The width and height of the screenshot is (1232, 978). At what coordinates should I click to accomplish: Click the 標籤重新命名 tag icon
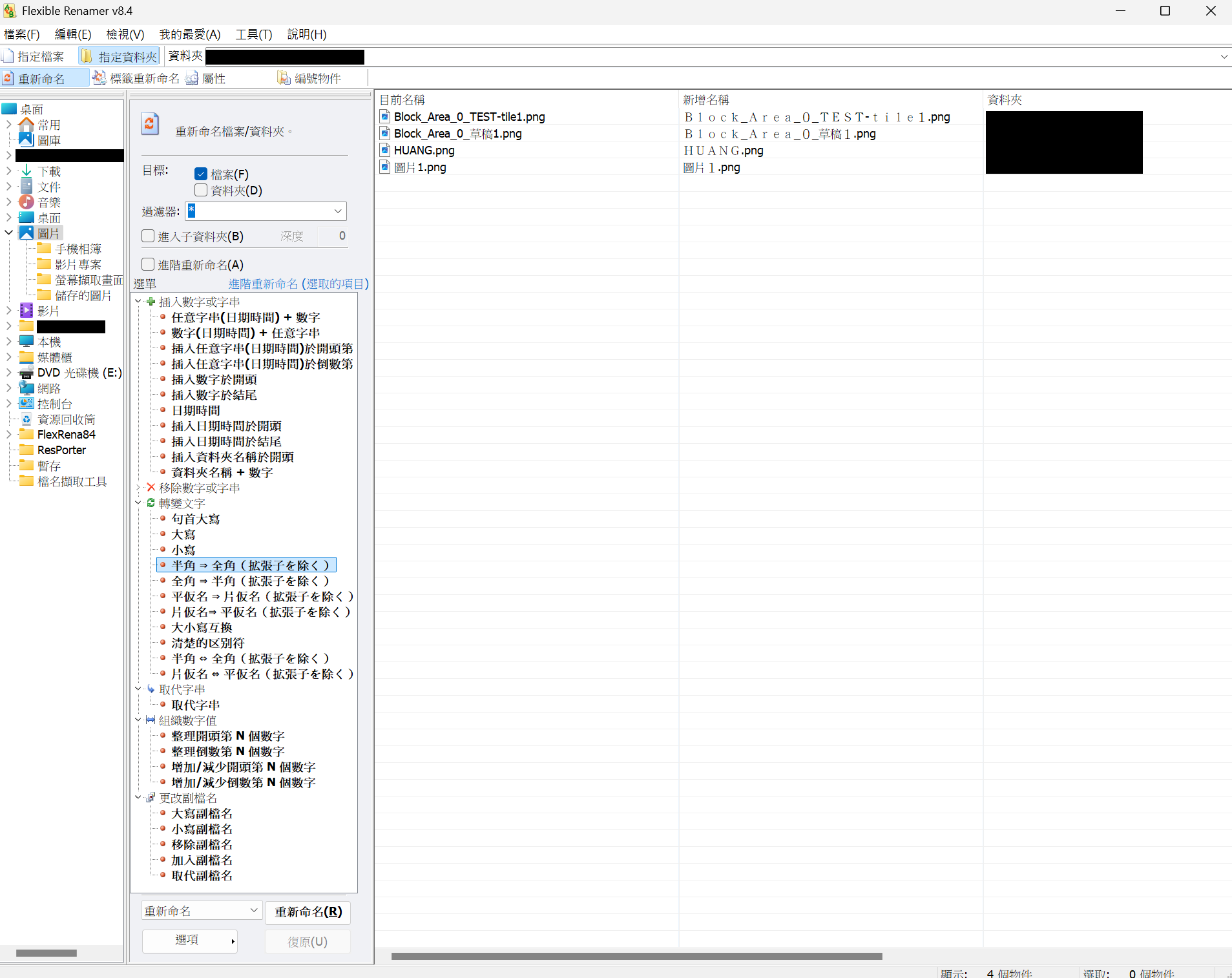coord(99,78)
